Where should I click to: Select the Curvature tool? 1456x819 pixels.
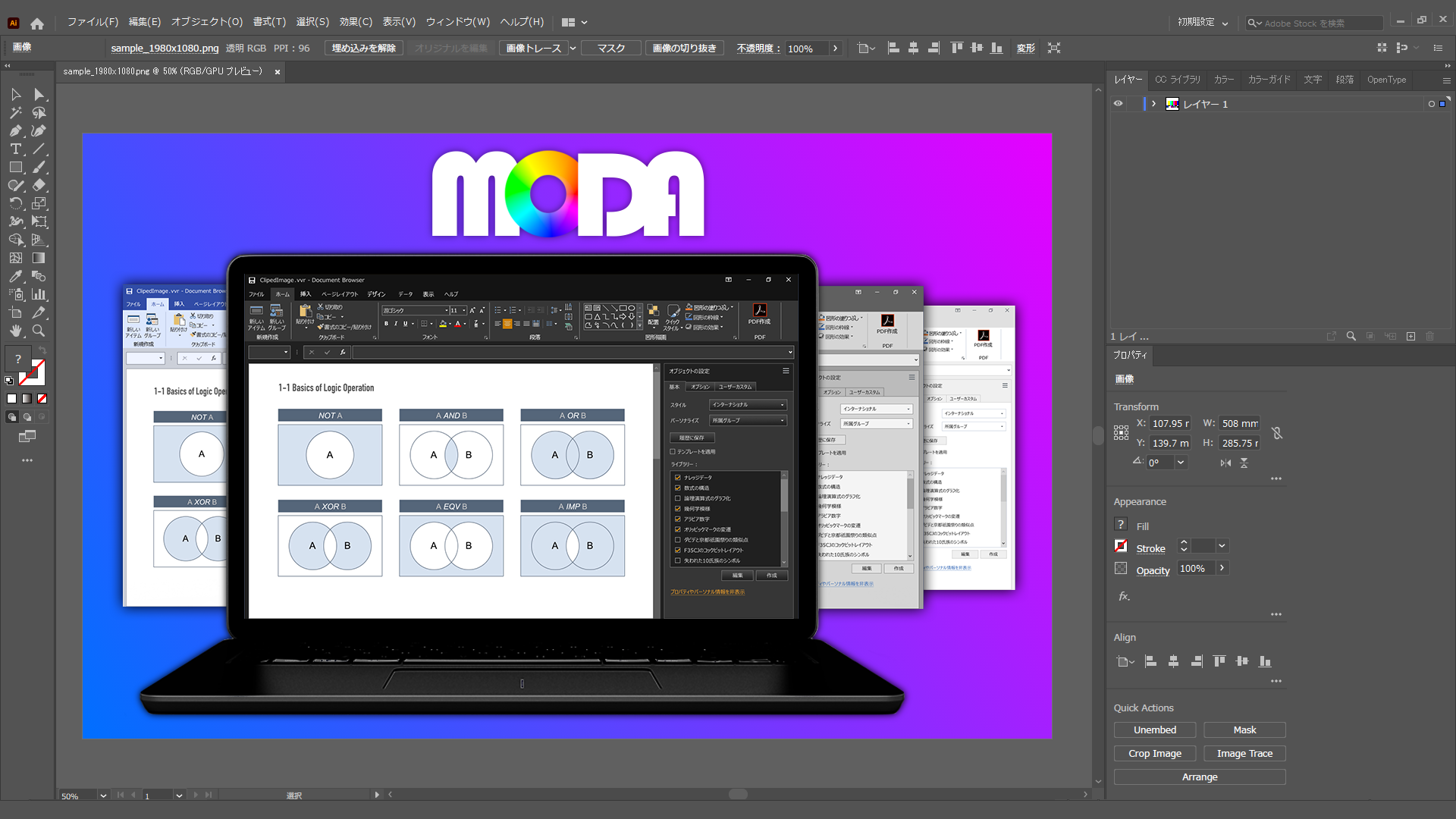(x=39, y=131)
